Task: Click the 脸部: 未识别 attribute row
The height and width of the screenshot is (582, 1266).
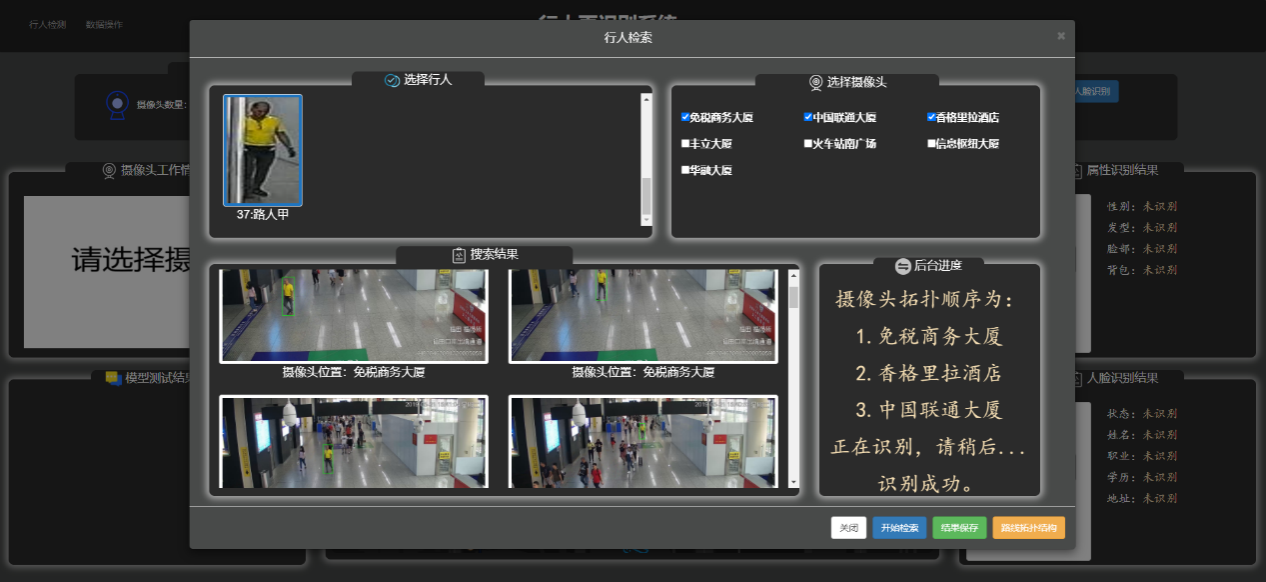Action: point(1142,249)
